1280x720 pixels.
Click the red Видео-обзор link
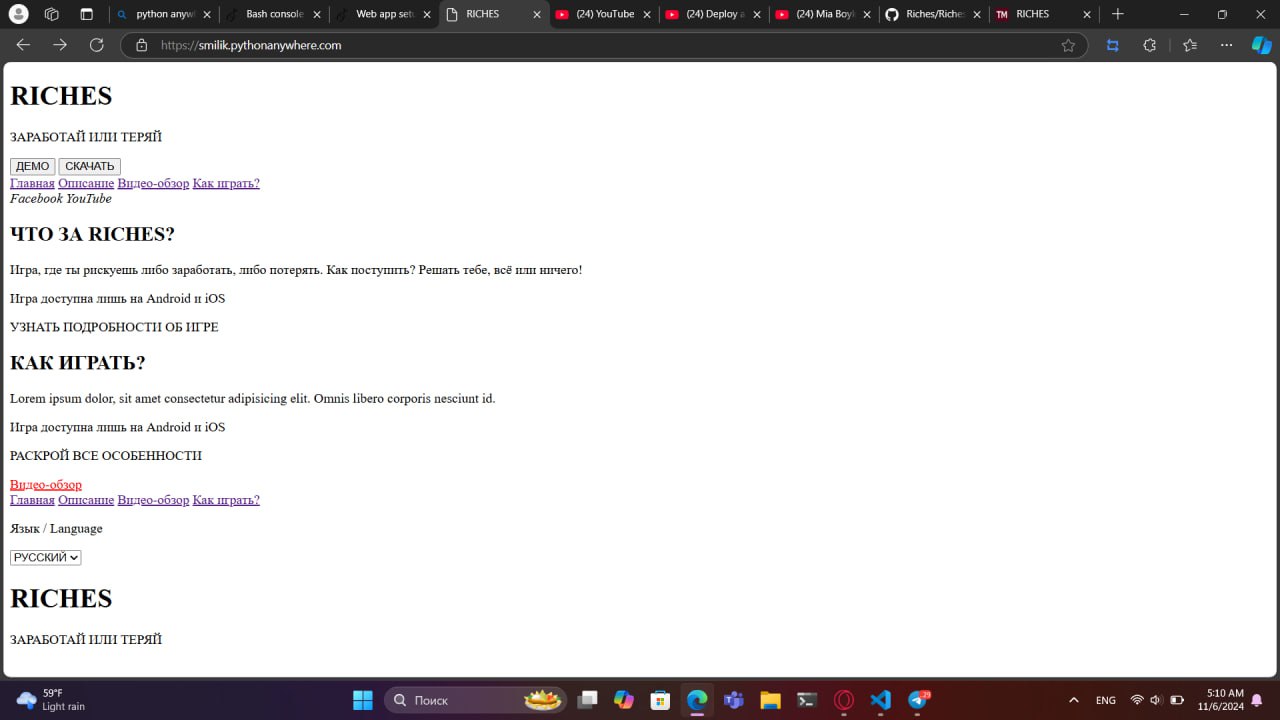[46, 484]
